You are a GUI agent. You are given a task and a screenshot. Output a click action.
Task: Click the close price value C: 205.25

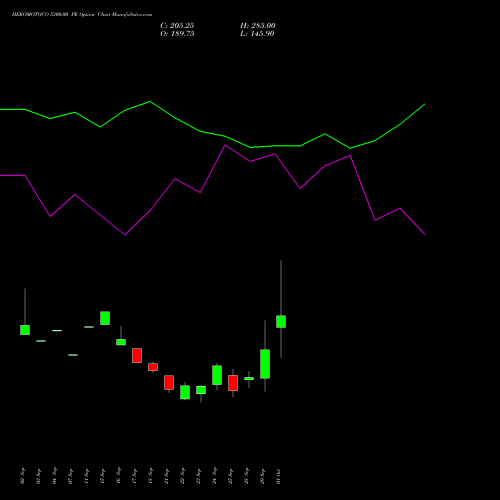tap(177, 26)
